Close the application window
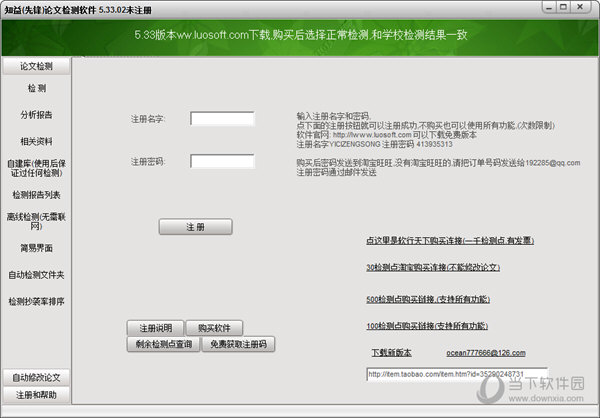600x418 pixels. (x=580, y=7)
